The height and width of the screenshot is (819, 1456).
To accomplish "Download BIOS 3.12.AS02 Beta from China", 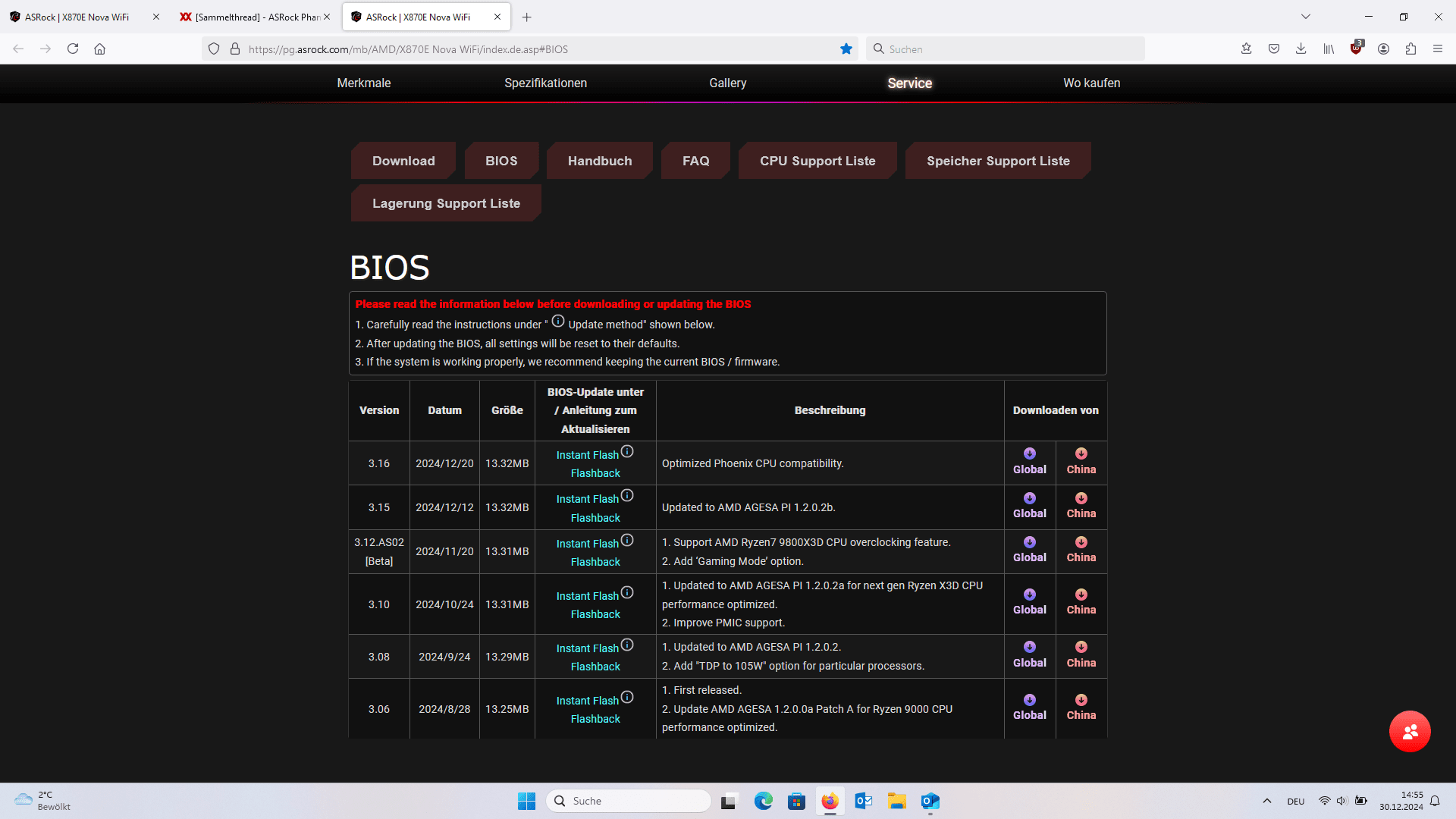I will pos(1081,550).
